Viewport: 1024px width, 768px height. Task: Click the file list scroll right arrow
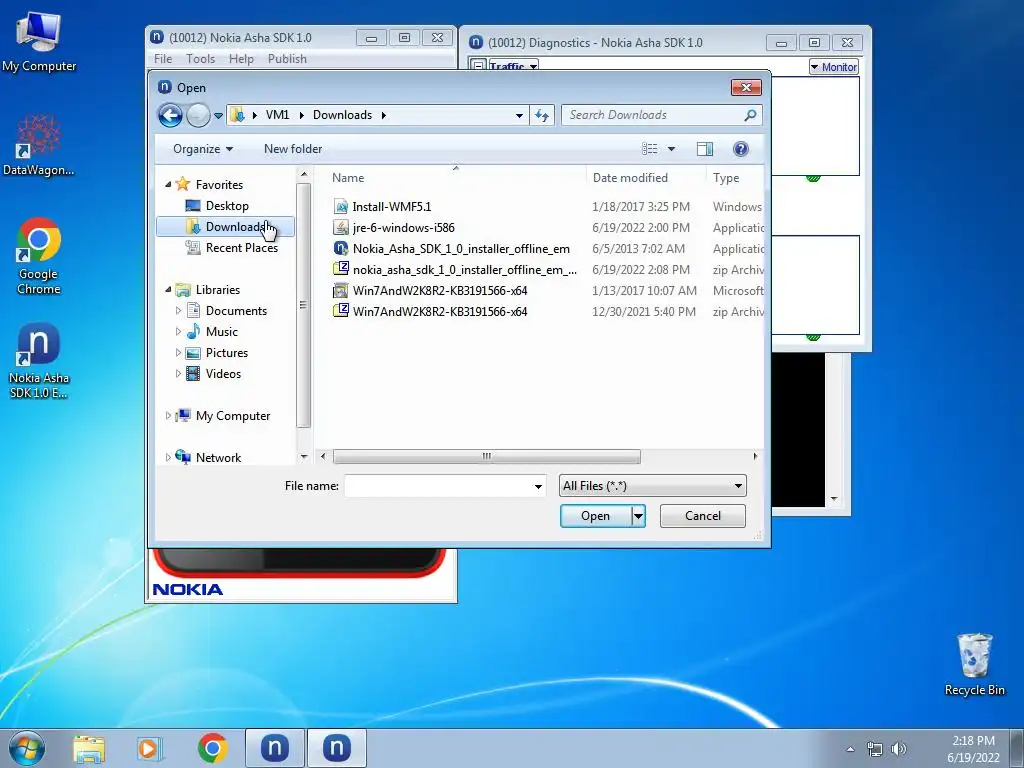pos(756,456)
